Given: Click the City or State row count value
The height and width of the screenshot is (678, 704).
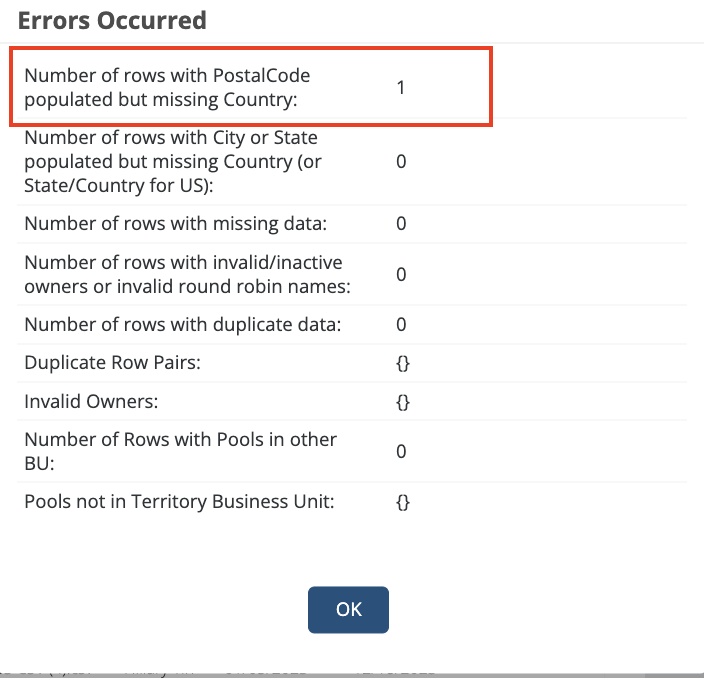Looking at the screenshot, I should click(401, 161).
